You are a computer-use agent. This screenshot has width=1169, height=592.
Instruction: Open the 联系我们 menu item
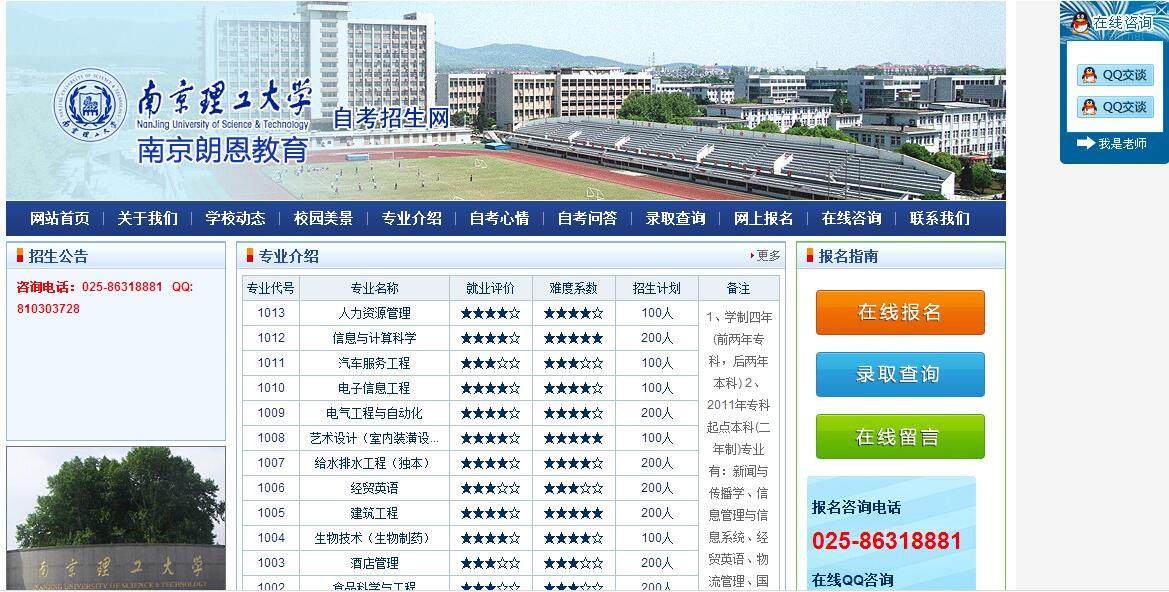(x=939, y=218)
